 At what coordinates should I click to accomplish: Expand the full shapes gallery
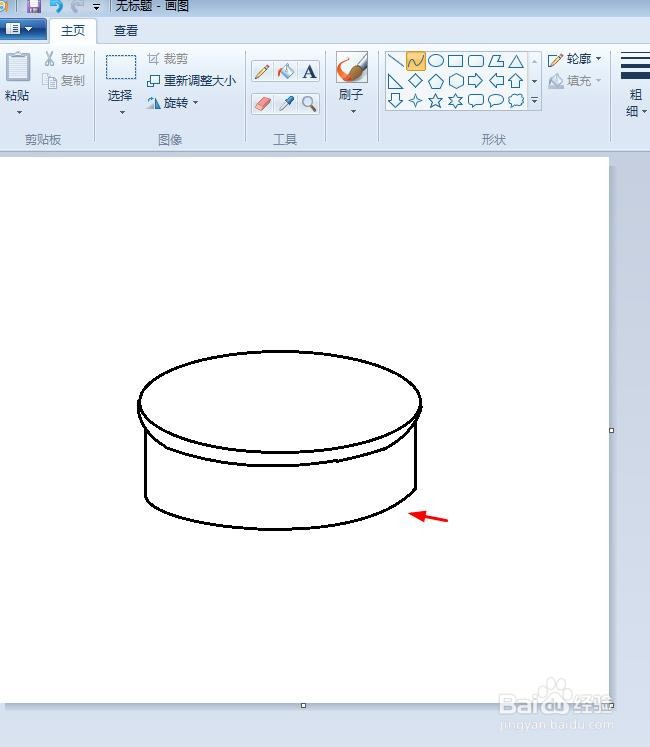[535, 101]
